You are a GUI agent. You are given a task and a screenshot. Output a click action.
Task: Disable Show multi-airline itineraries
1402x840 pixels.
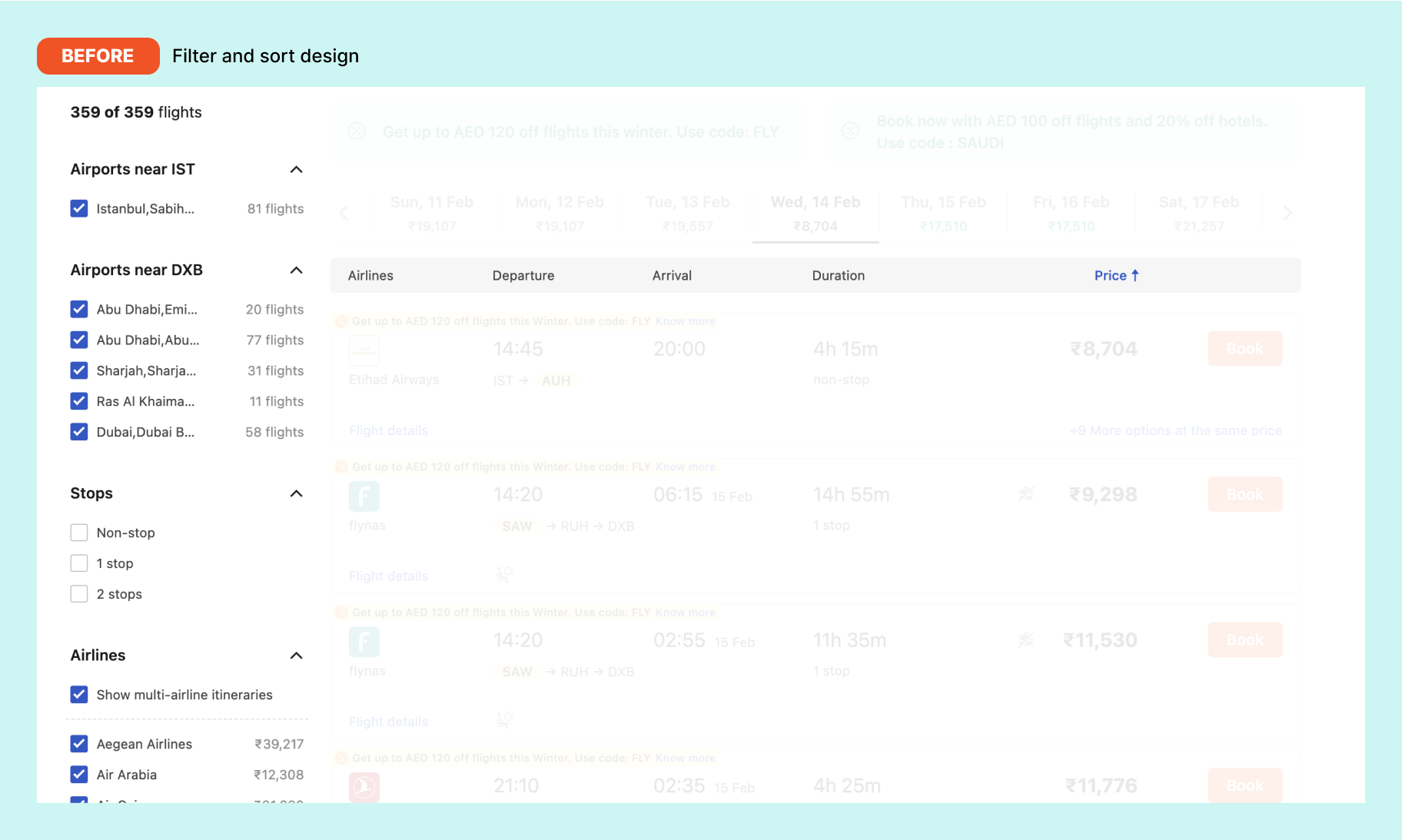(79, 695)
